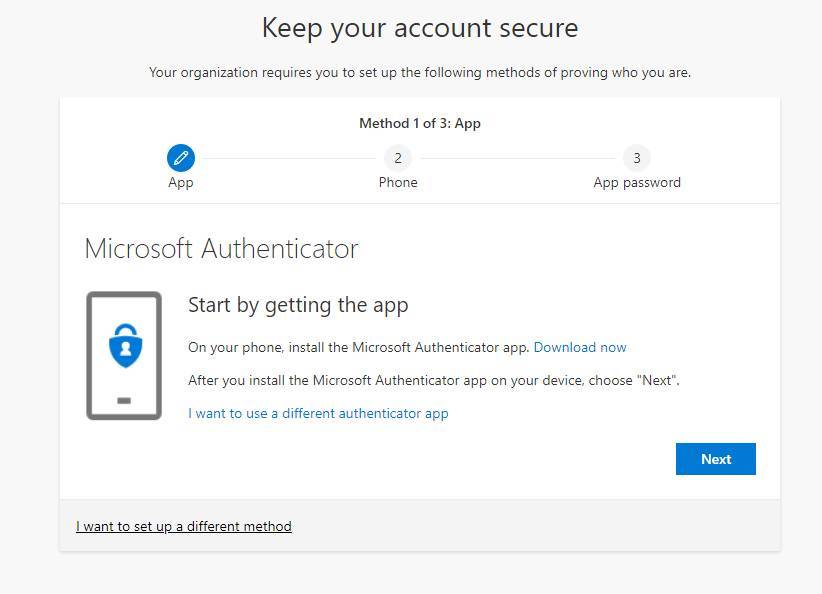The image size is (822, 594).
Task: Click the blue pencil icon for the App step
Action: [181, 158]
